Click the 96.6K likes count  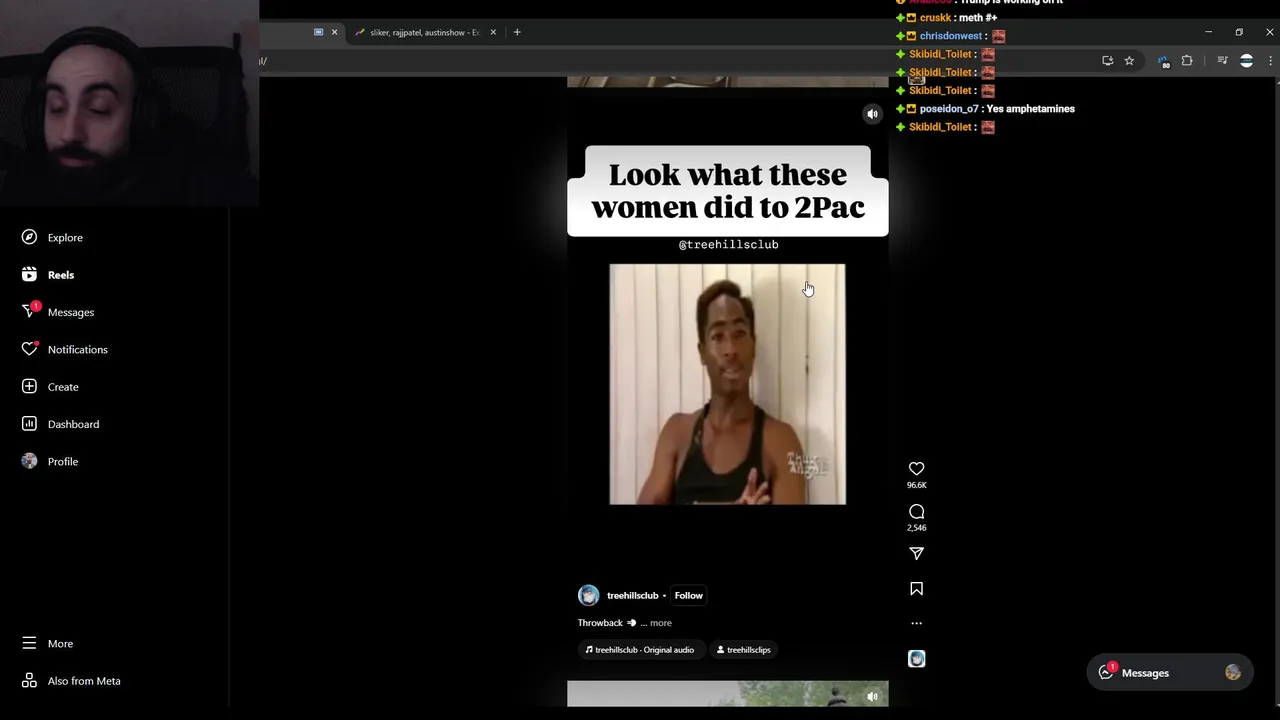(916, 485)
